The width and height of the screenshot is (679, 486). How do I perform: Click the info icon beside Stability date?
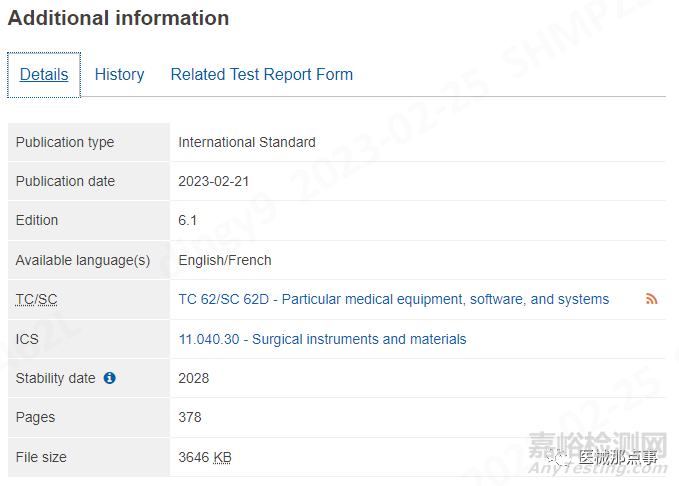click(110, 378)
